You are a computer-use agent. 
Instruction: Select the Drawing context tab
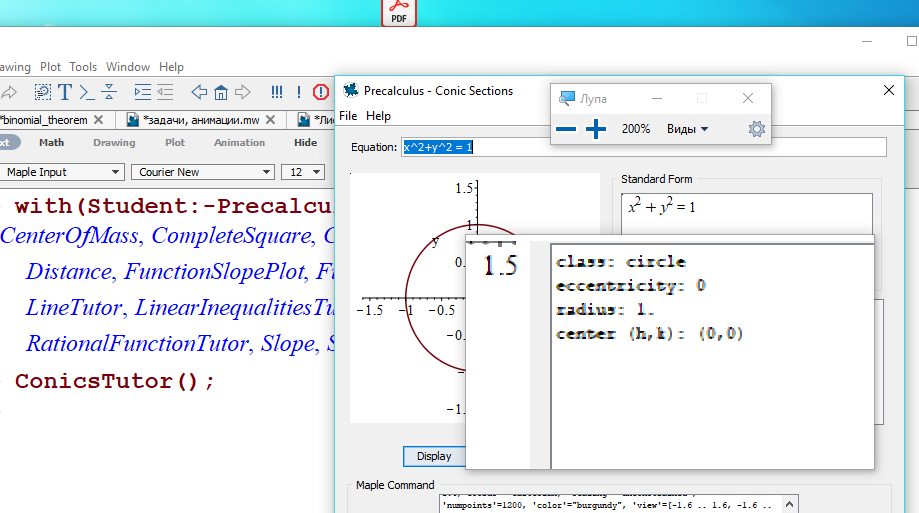coord(114,142)
